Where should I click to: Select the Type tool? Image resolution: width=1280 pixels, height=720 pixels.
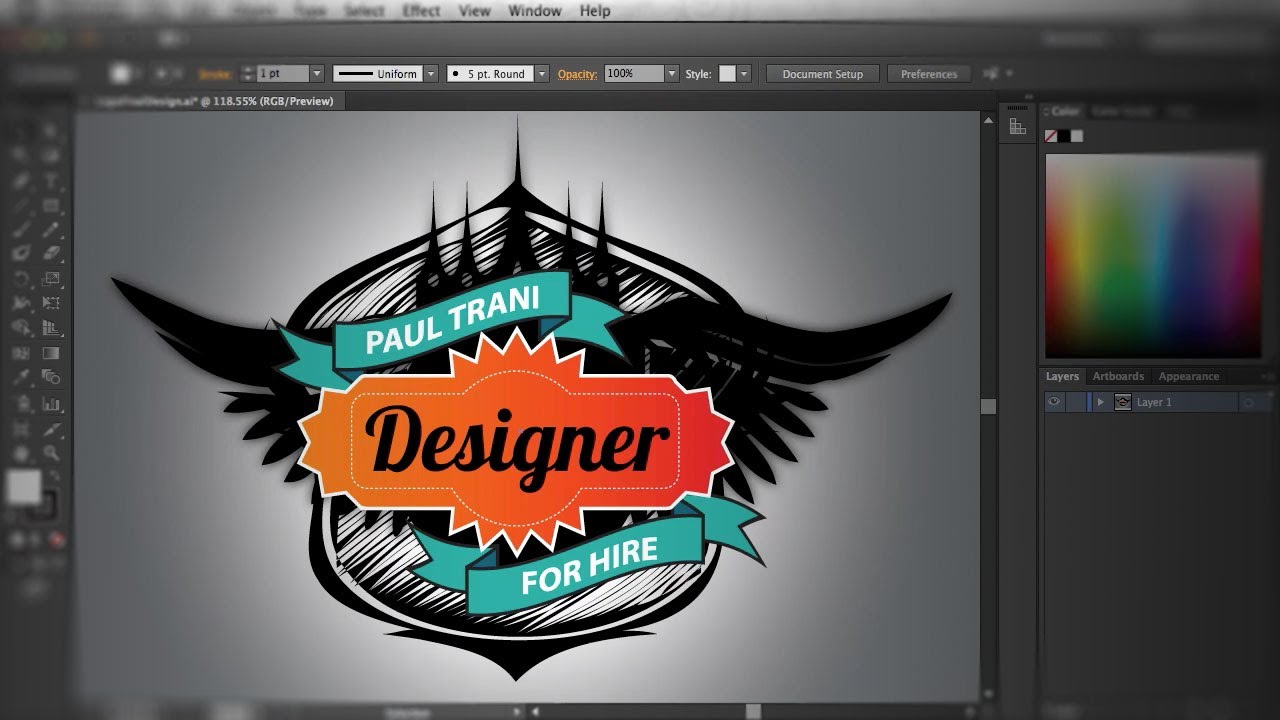pyautogui.click(x=51, y=182)
